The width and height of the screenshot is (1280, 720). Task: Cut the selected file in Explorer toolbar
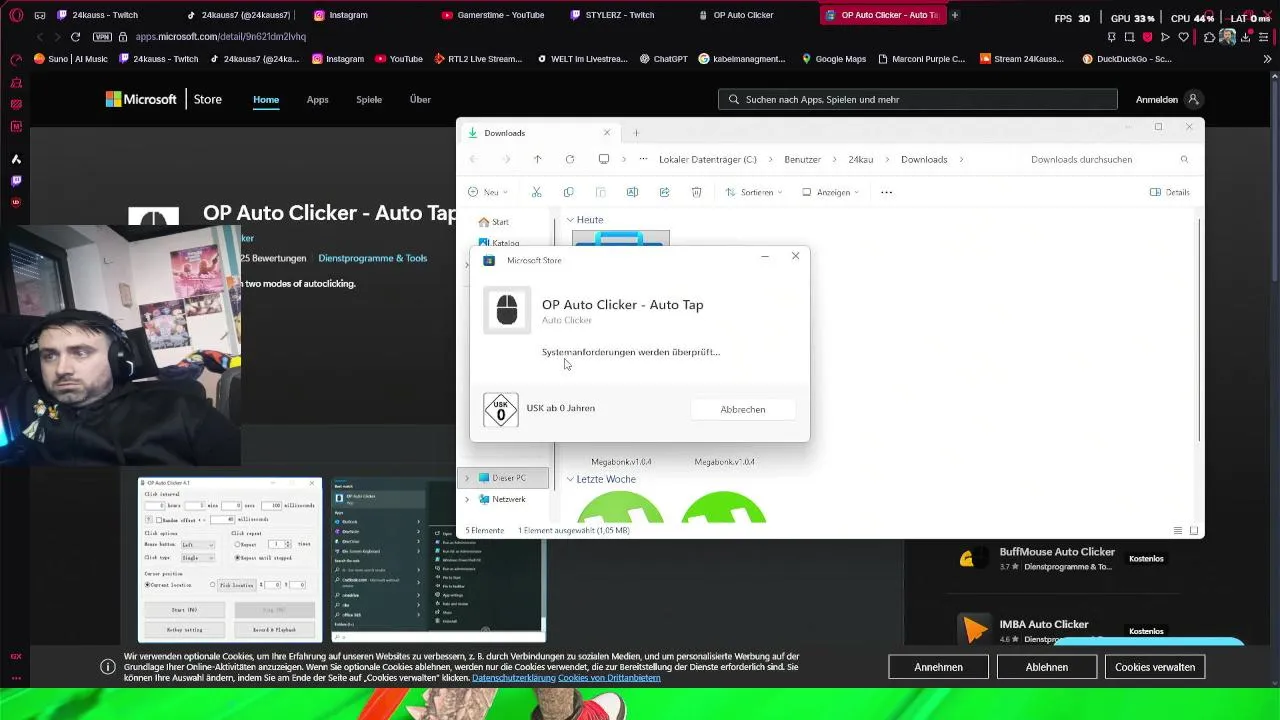point(537,192)
